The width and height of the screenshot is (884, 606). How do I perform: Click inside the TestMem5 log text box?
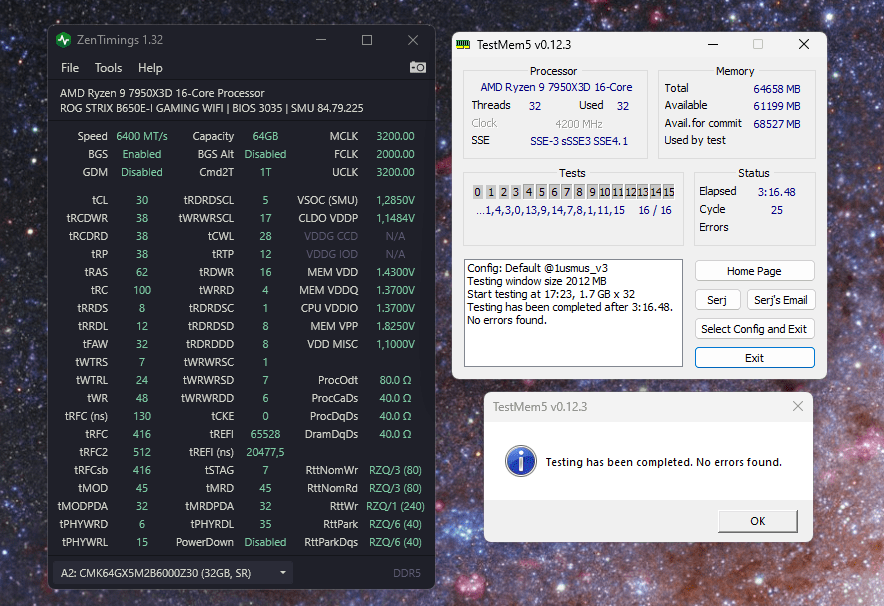coord(573,313)
